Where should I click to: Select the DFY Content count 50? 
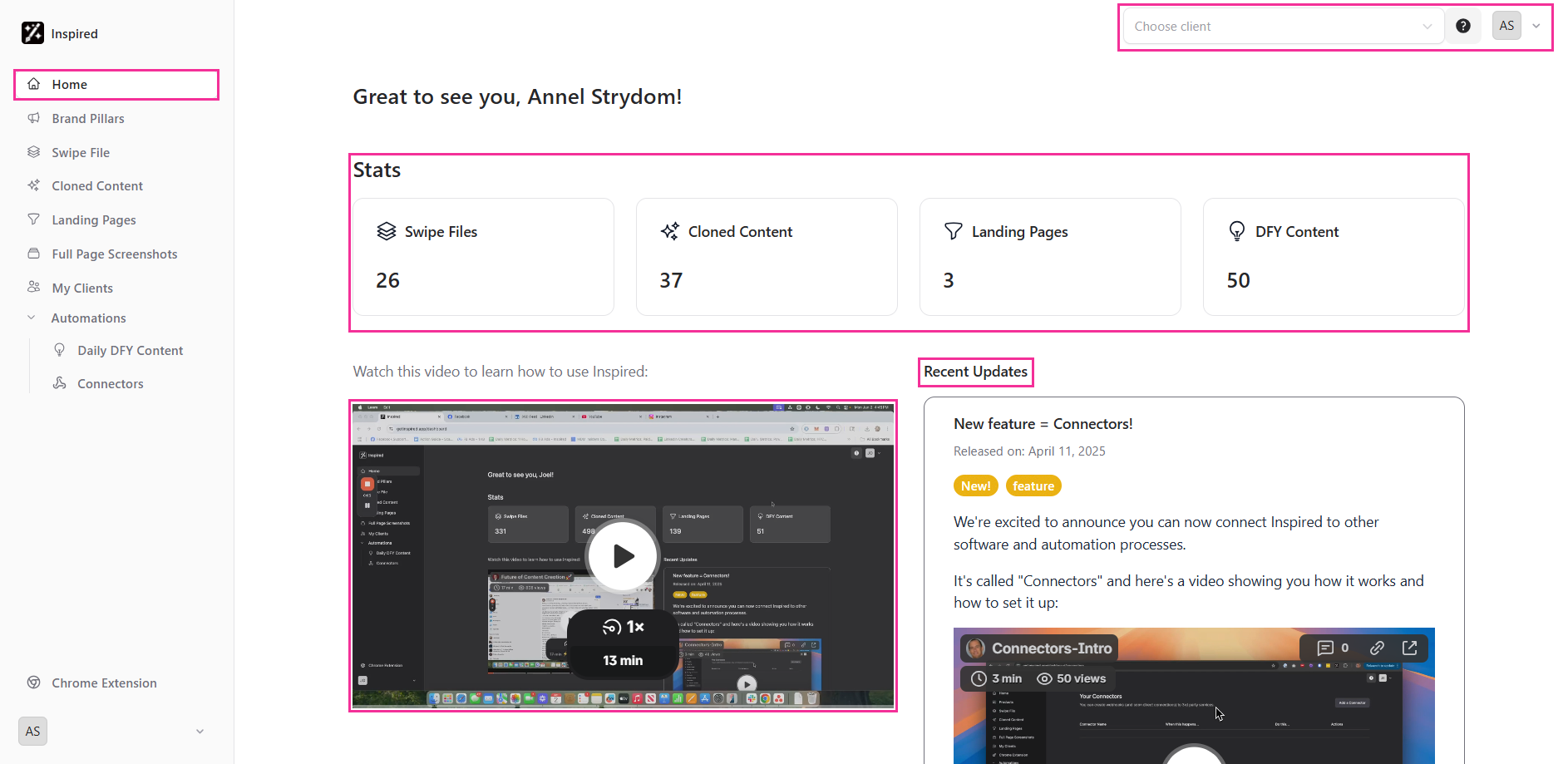point(1239,281)
